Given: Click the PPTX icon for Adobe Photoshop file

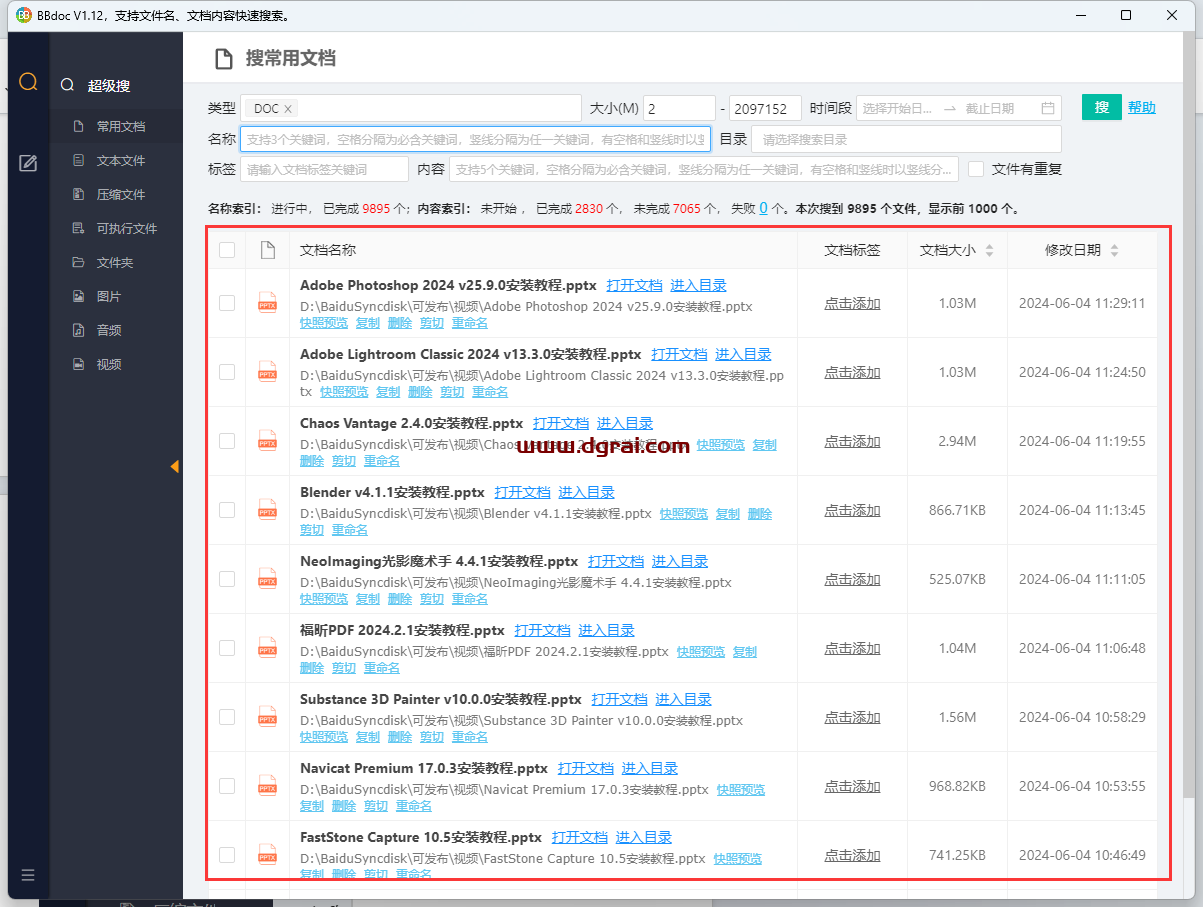Looking at the screenshot, I should (x=267, y=303).
